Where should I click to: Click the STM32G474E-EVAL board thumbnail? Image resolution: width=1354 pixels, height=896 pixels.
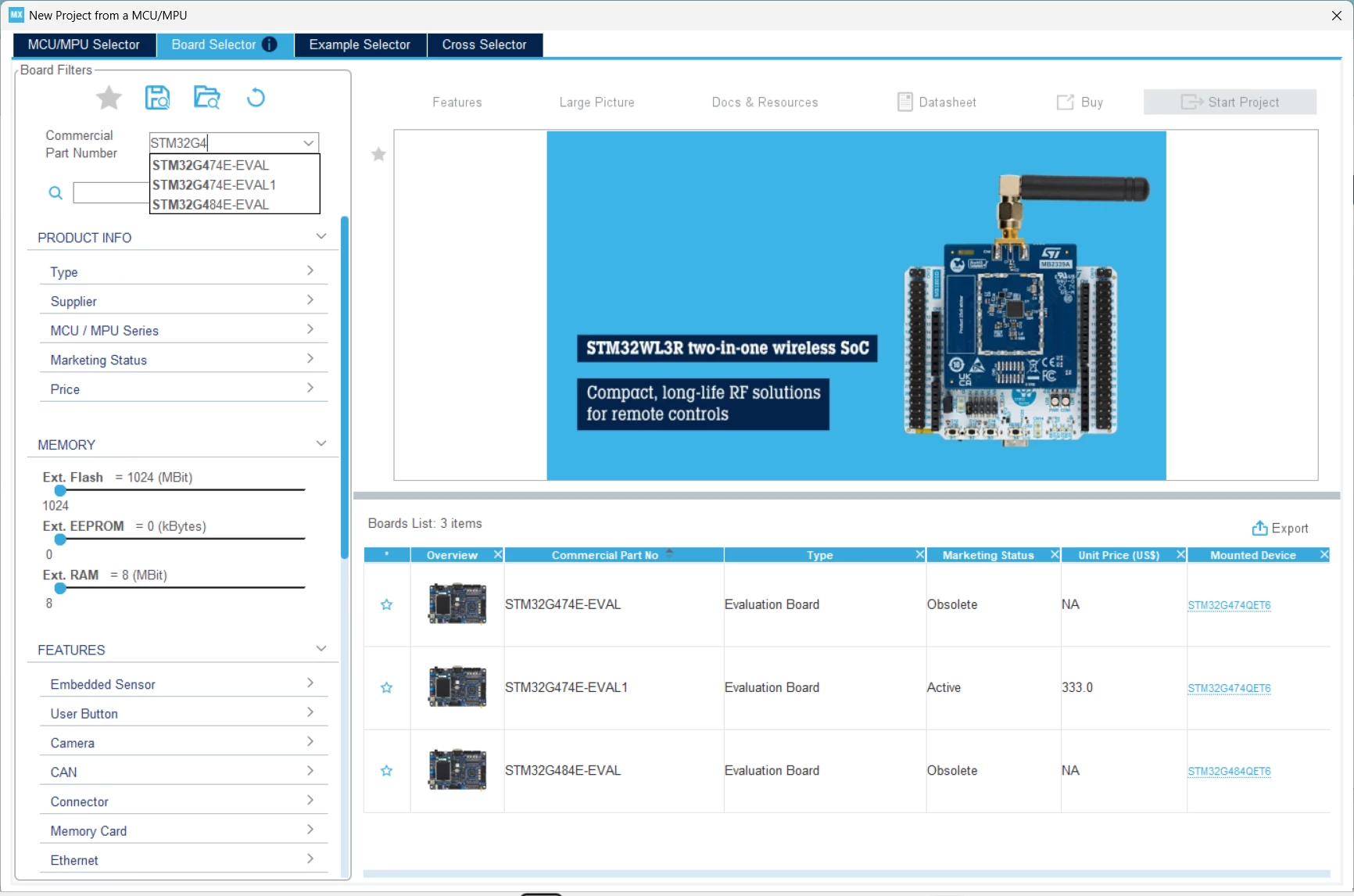click(x=457, y=604)
